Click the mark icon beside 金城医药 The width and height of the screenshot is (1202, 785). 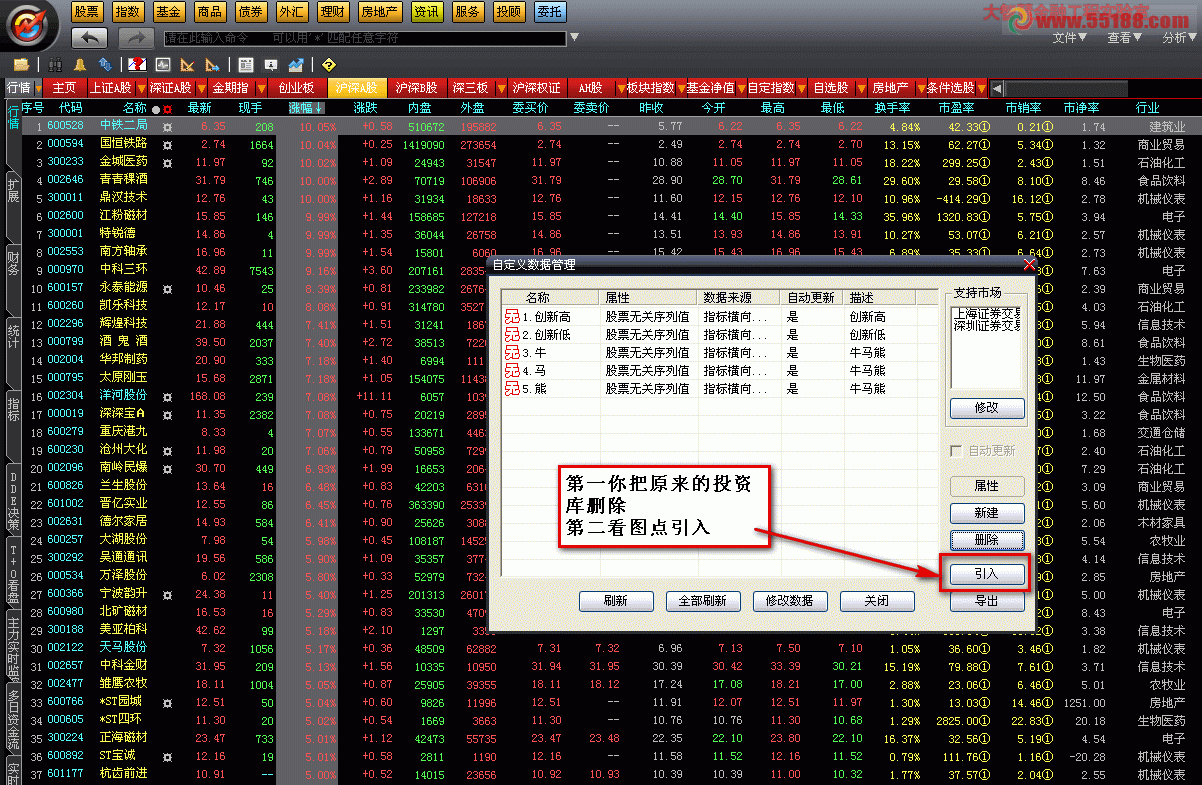168,163
